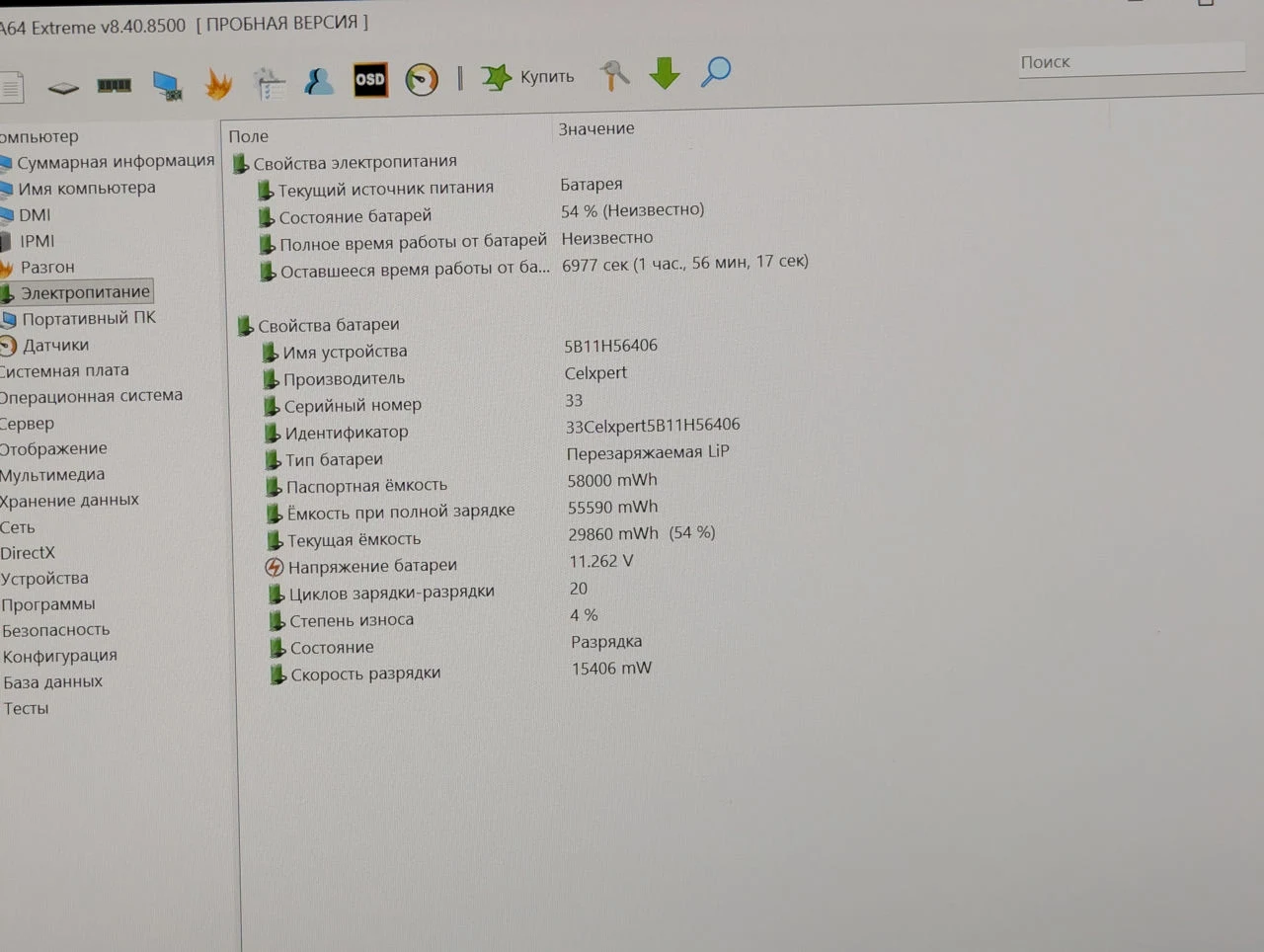
Task: Expand the Устройства category
Action: (44, 579)
